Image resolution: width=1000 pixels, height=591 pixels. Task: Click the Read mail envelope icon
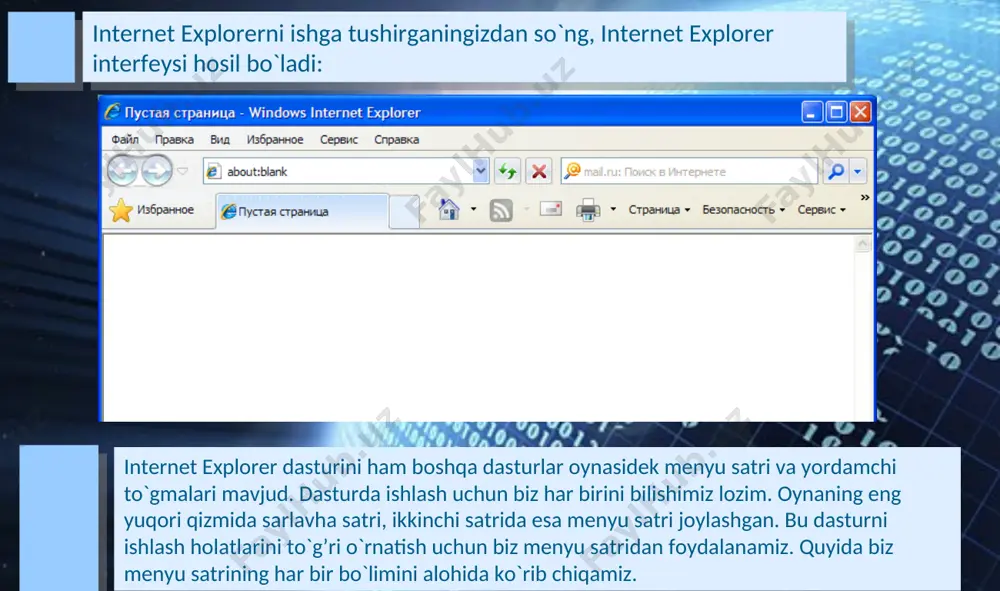[x=550, y=208]
